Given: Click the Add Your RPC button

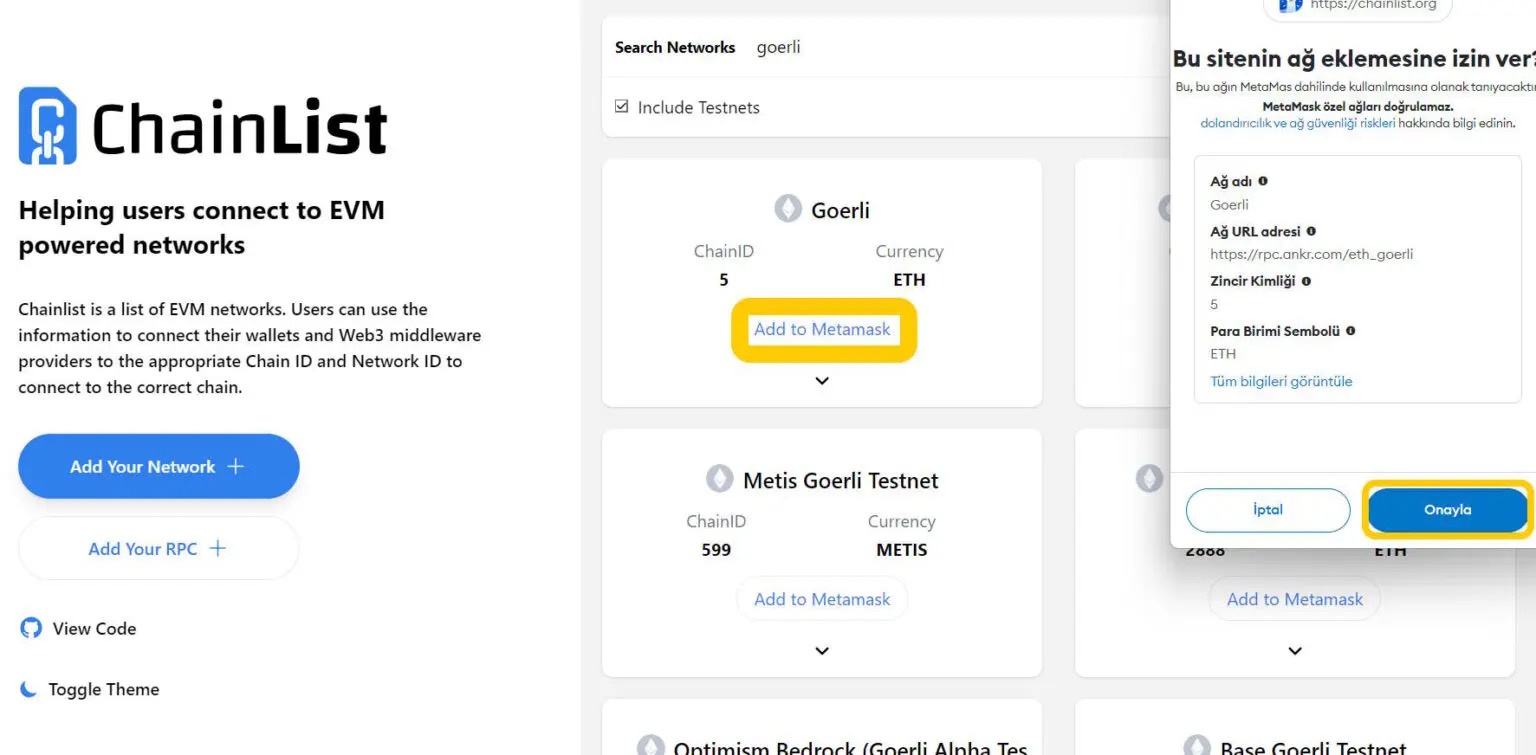Looking at the screenshot, I should [159, 548].
